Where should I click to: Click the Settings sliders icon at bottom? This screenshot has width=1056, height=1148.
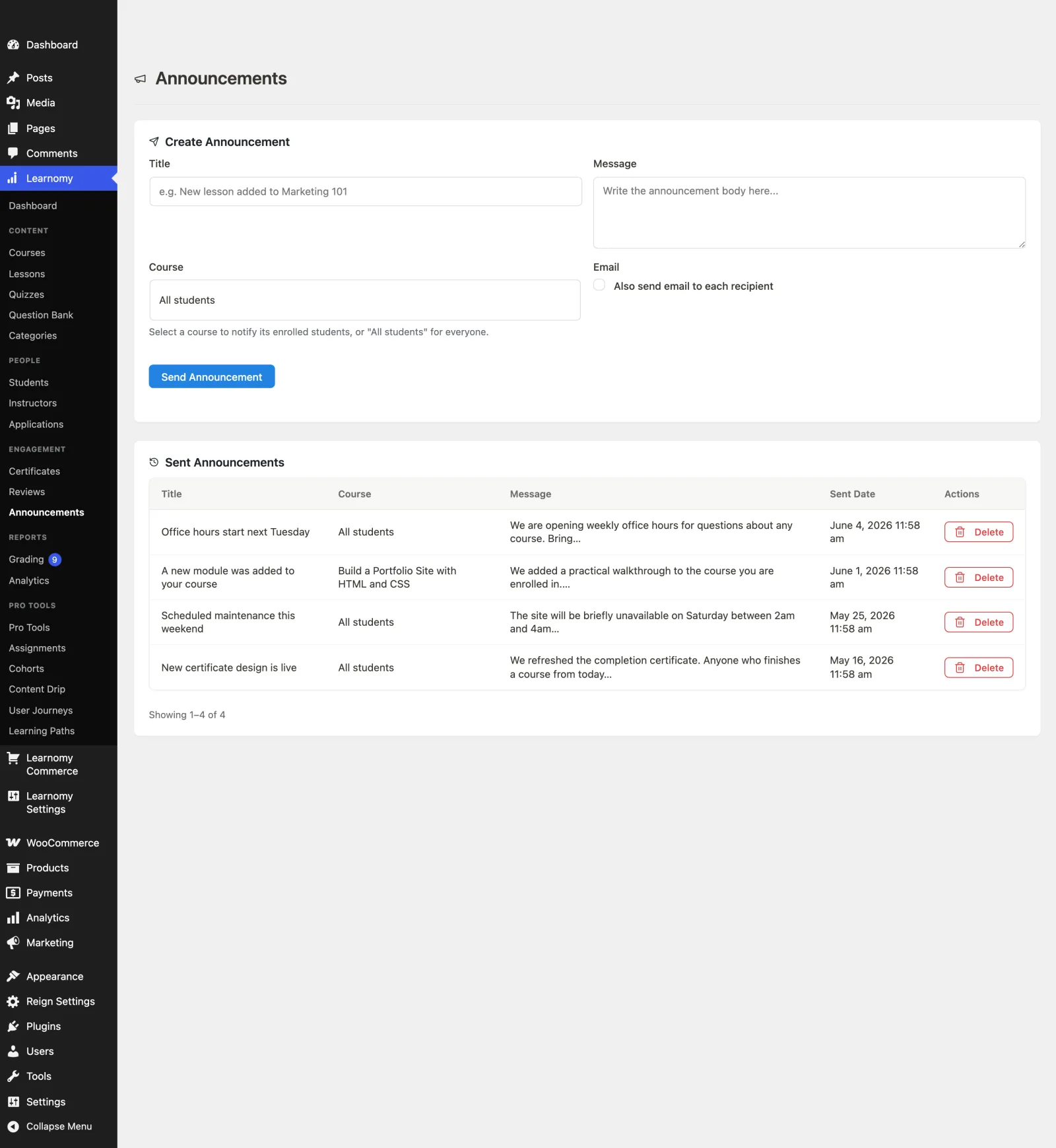click(13, 1102)
